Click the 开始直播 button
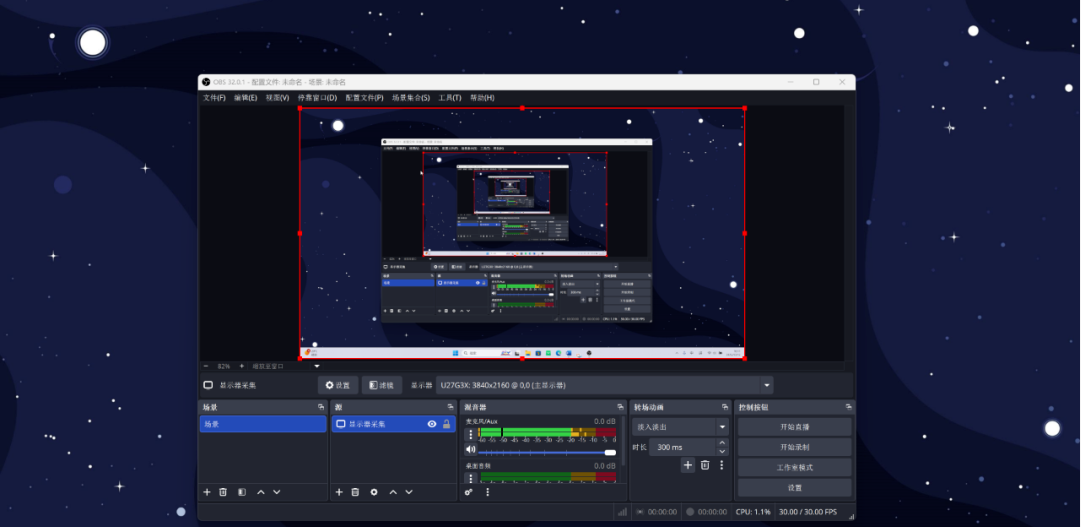1081x527 pixels. click(x=794, y=427)
